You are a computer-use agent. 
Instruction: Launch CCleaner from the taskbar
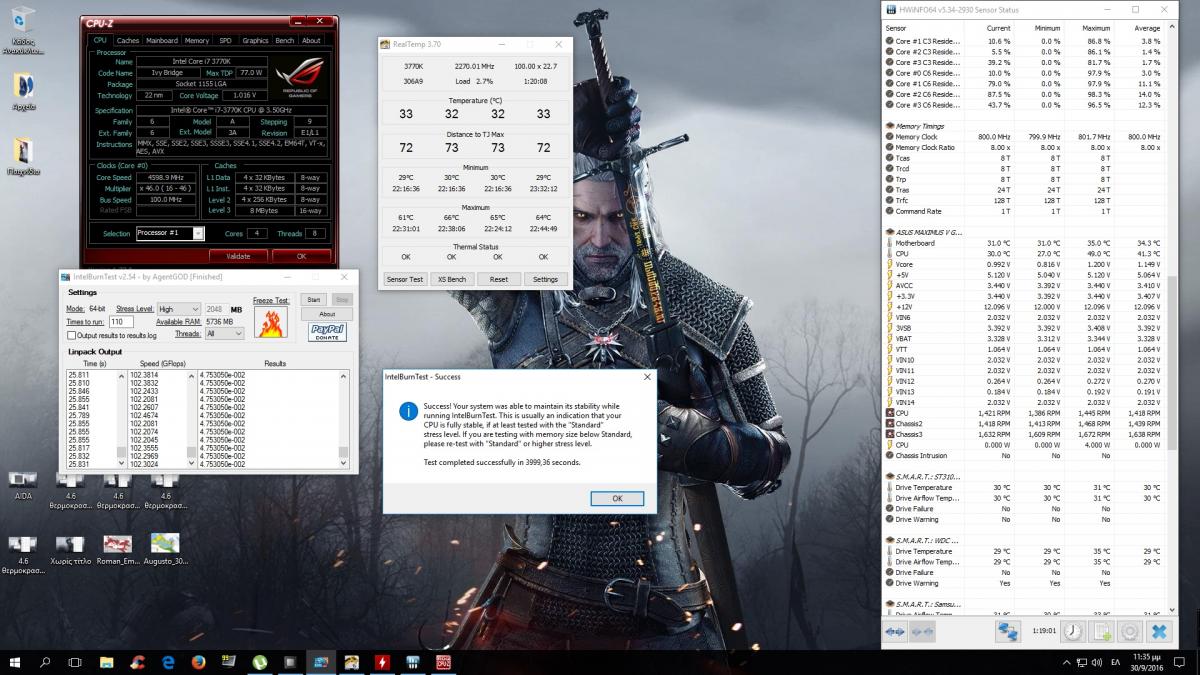coord(137,662)
